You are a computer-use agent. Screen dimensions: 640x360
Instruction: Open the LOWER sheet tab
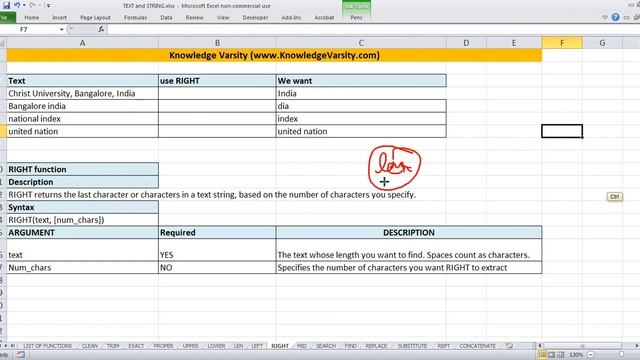pyautogui.click(x=216, y=346)
